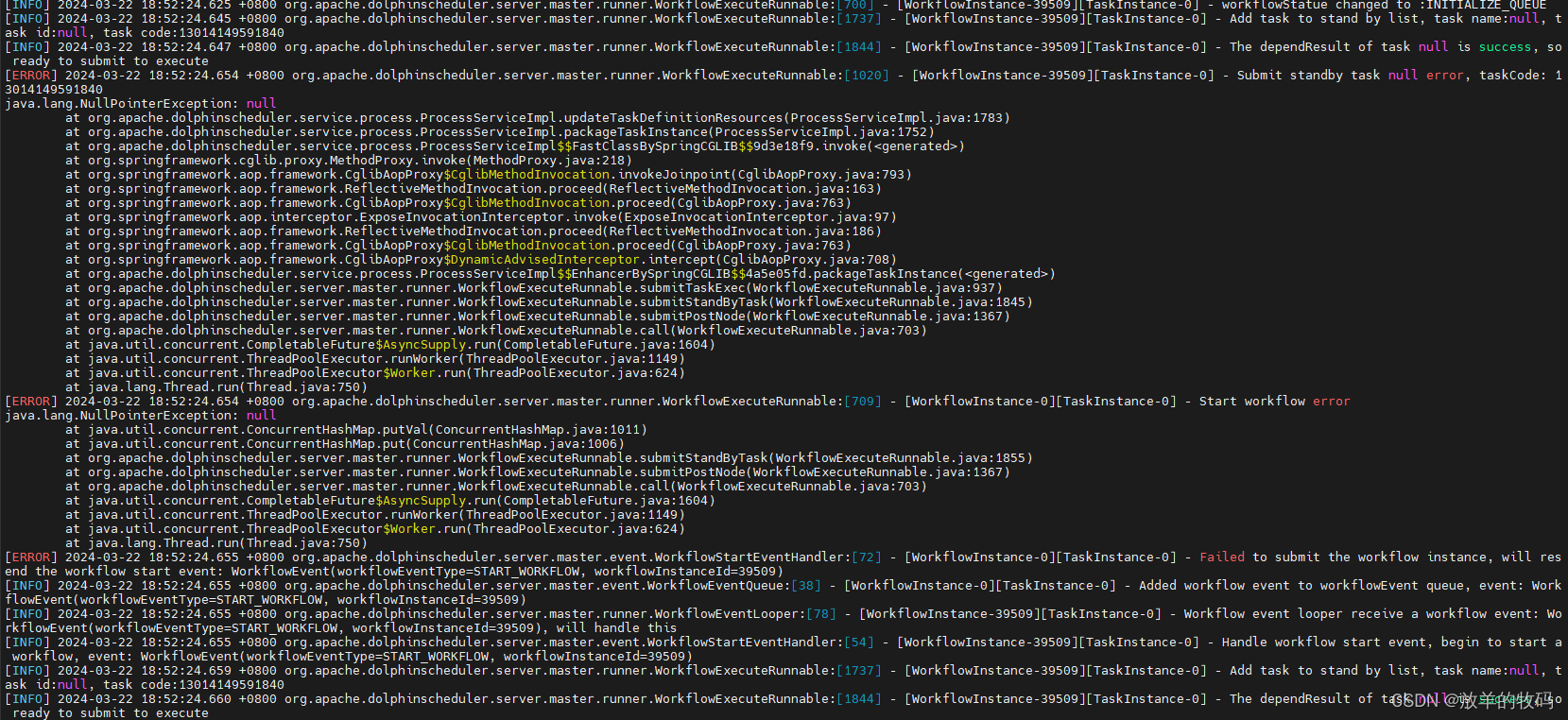Click the NullPointerException line above 'ConcurrentHashMap.putVal' frame
Screen dimensions: 1568x720
(x=141, y=415)
